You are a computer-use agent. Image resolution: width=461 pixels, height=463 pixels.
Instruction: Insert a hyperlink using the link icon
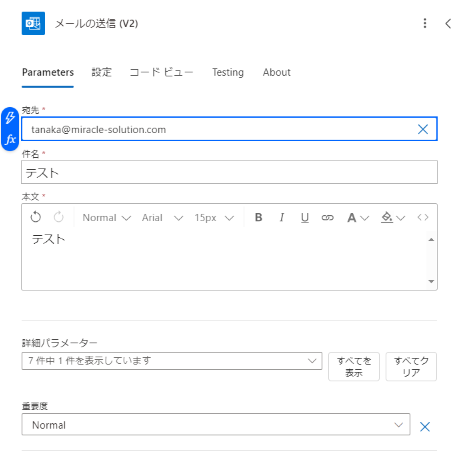tap(327, 217)
